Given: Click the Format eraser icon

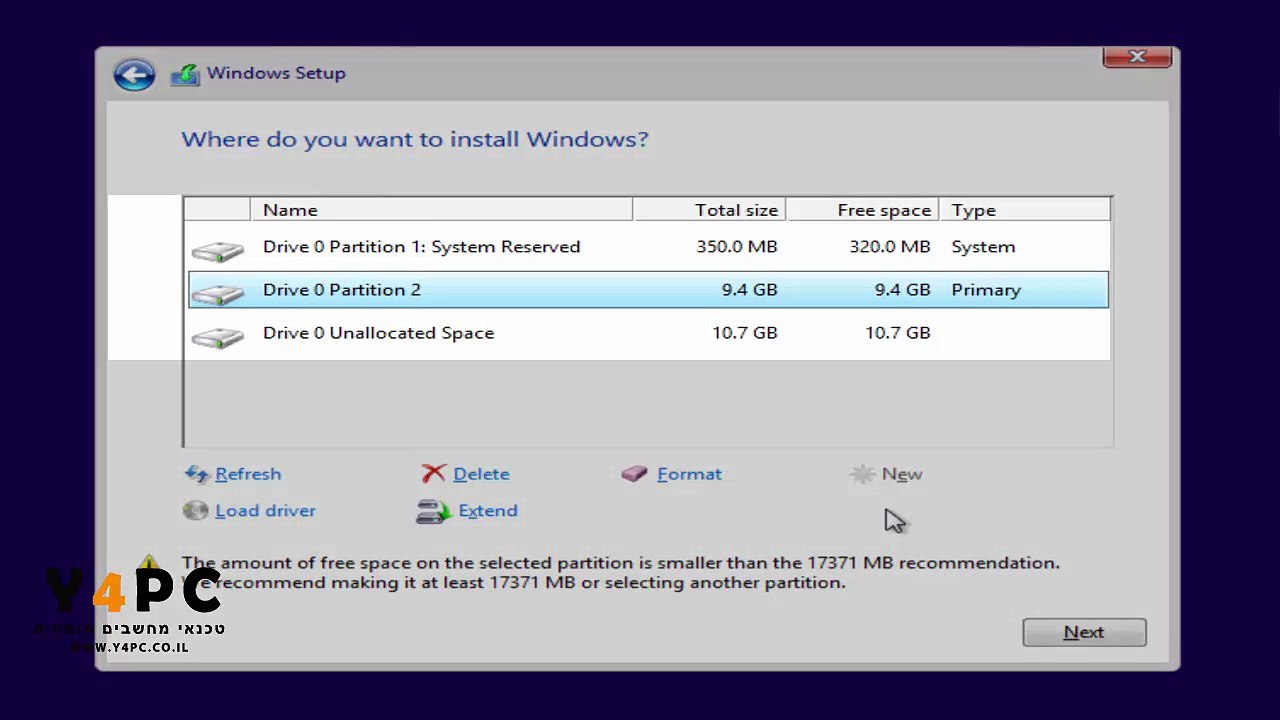Looking at the screenshot, I should click(x=634, y=474).
